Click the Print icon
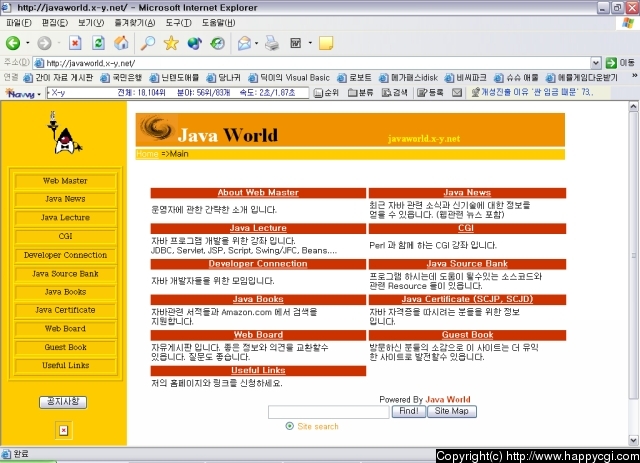This screenshot has height=463, width=640. [x=272, y=43]
